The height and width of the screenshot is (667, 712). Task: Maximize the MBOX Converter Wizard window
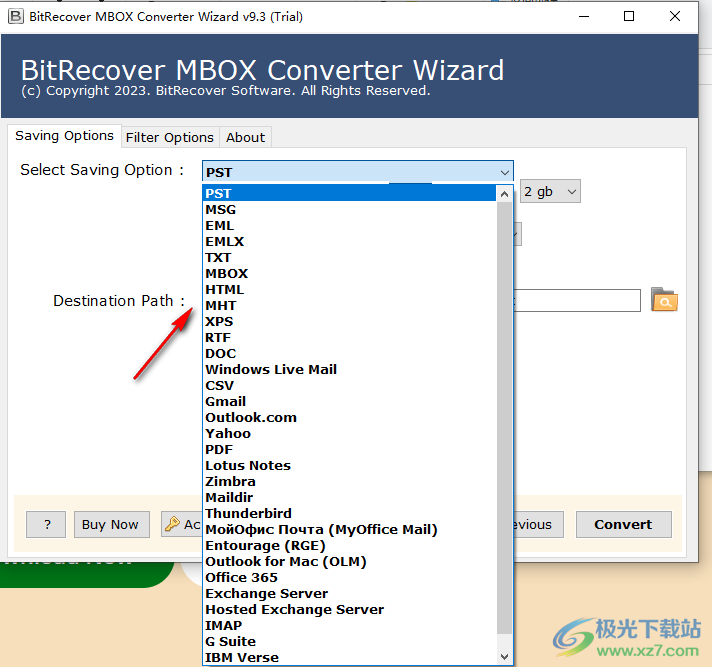(629, 17)
